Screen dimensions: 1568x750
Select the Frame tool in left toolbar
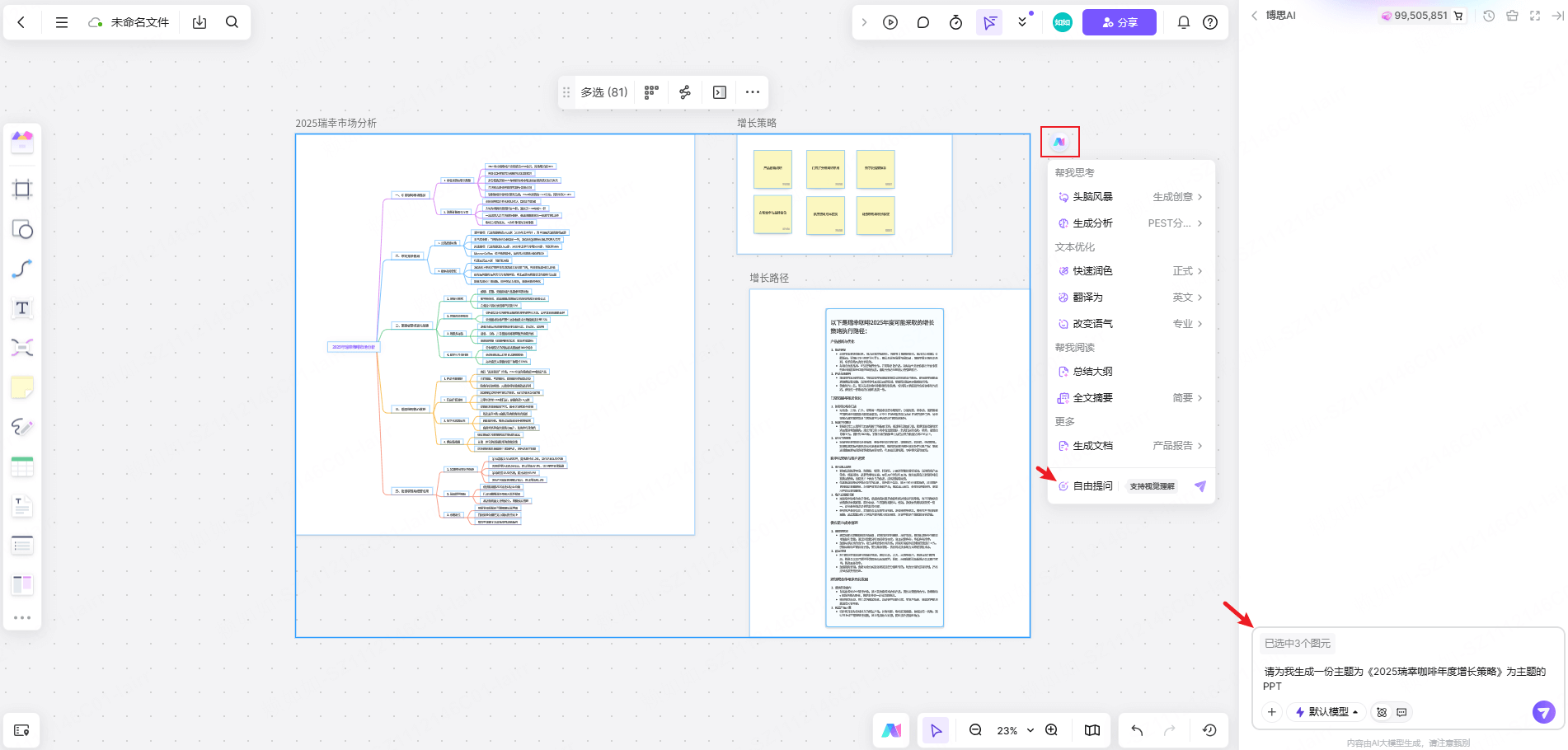pyautogui.click(x=22, y=190)
